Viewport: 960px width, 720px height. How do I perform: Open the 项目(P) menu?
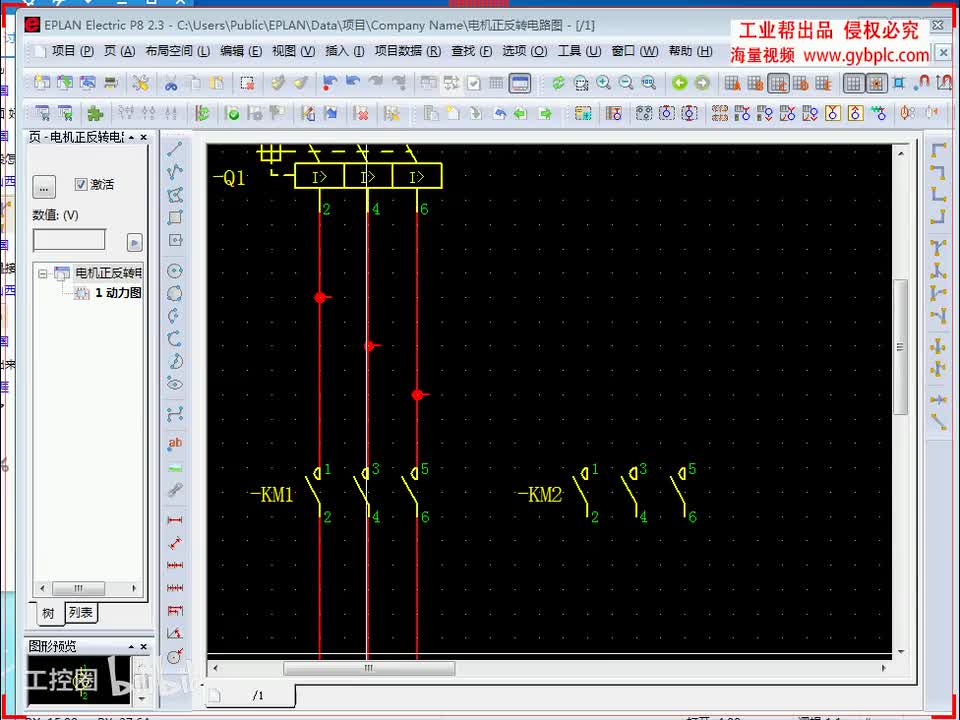coord(72,51)
